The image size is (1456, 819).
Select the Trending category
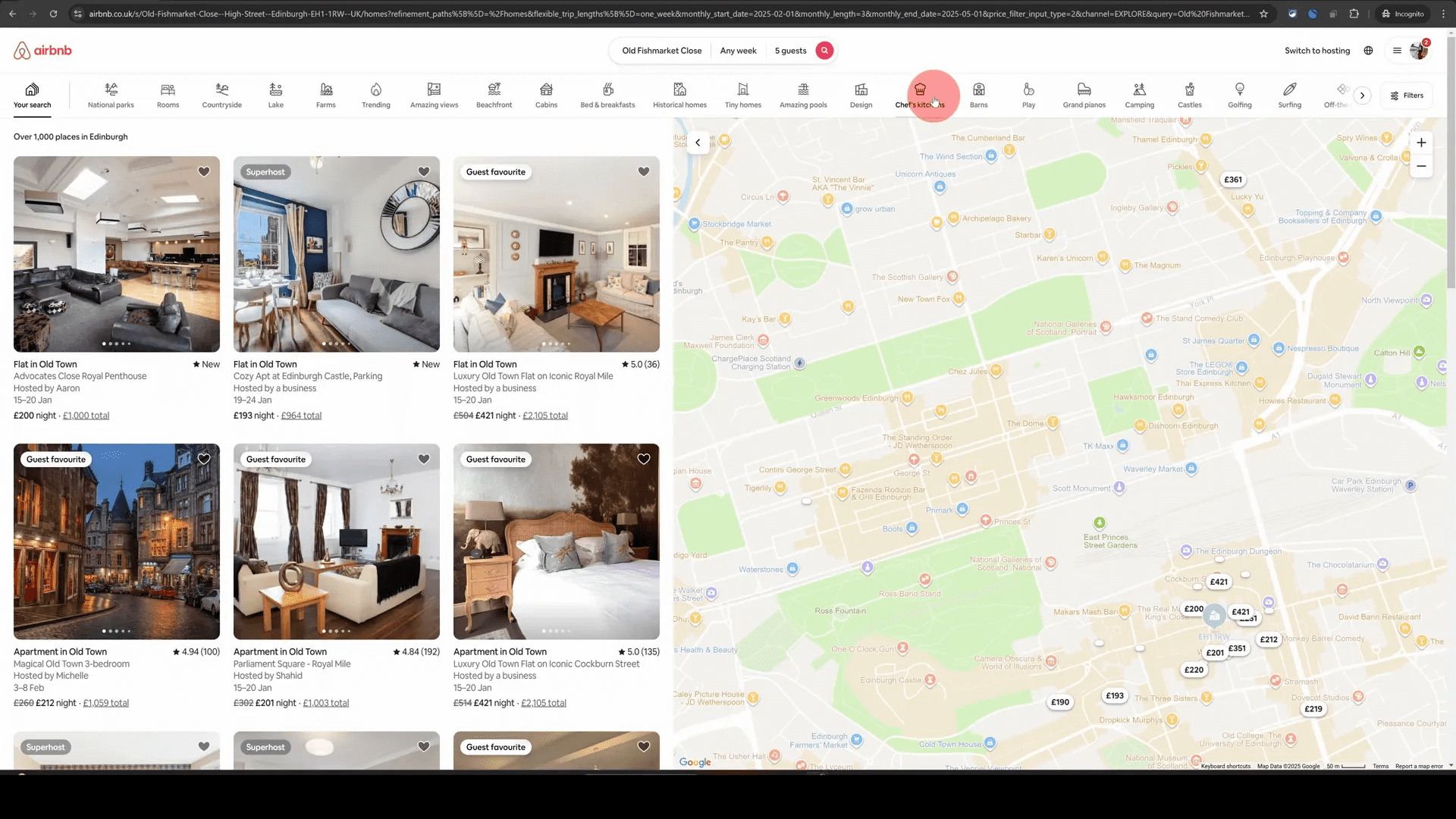[x=376, y=96]
